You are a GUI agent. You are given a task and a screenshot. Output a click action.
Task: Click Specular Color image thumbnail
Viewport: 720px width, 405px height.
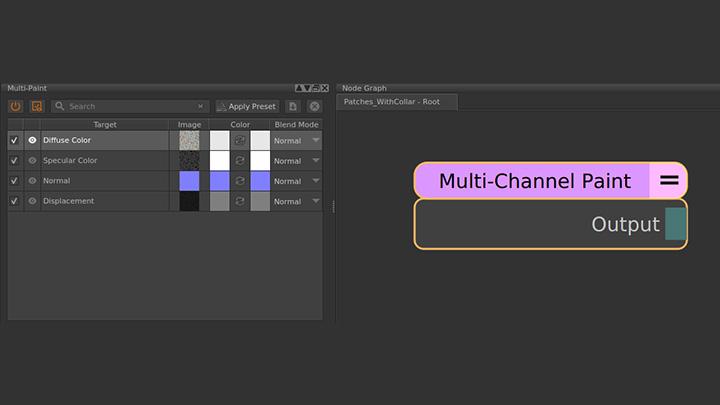(x=189, y=161)
